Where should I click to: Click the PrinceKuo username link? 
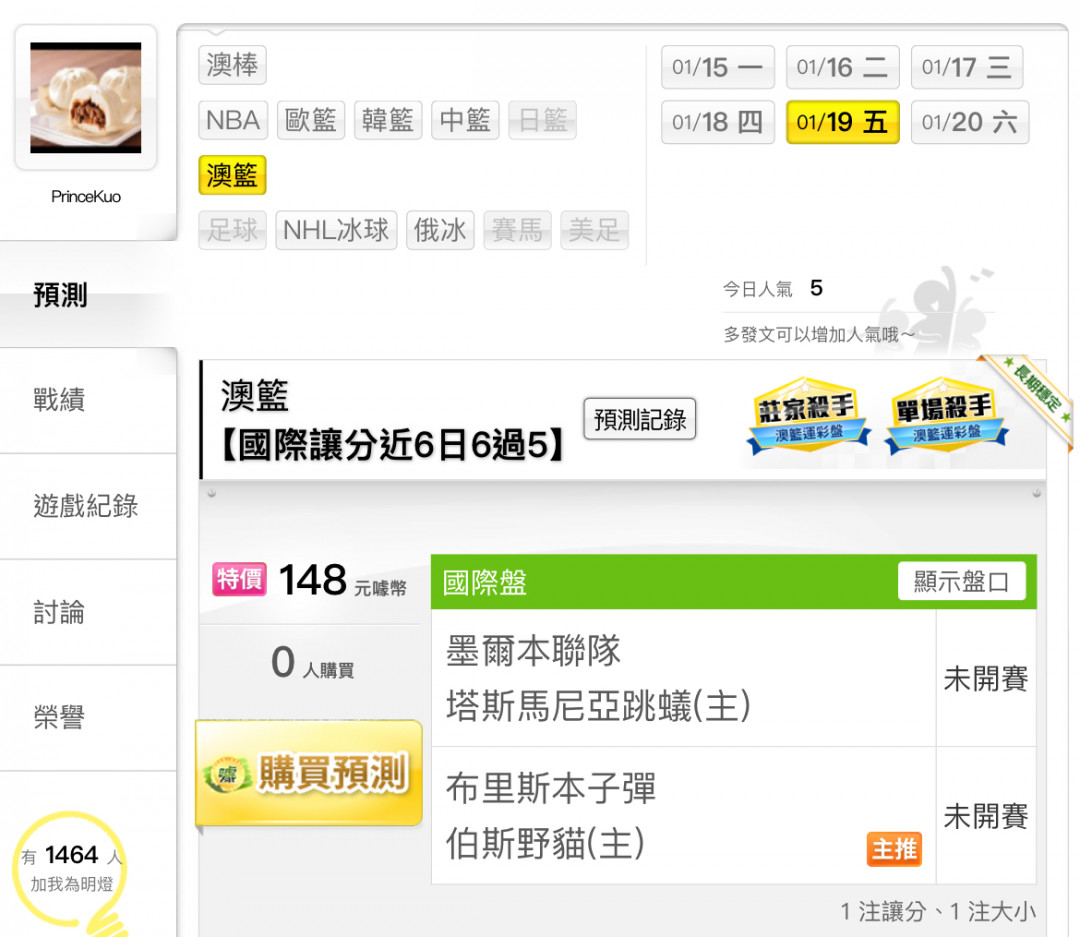[x=86, y=196]
